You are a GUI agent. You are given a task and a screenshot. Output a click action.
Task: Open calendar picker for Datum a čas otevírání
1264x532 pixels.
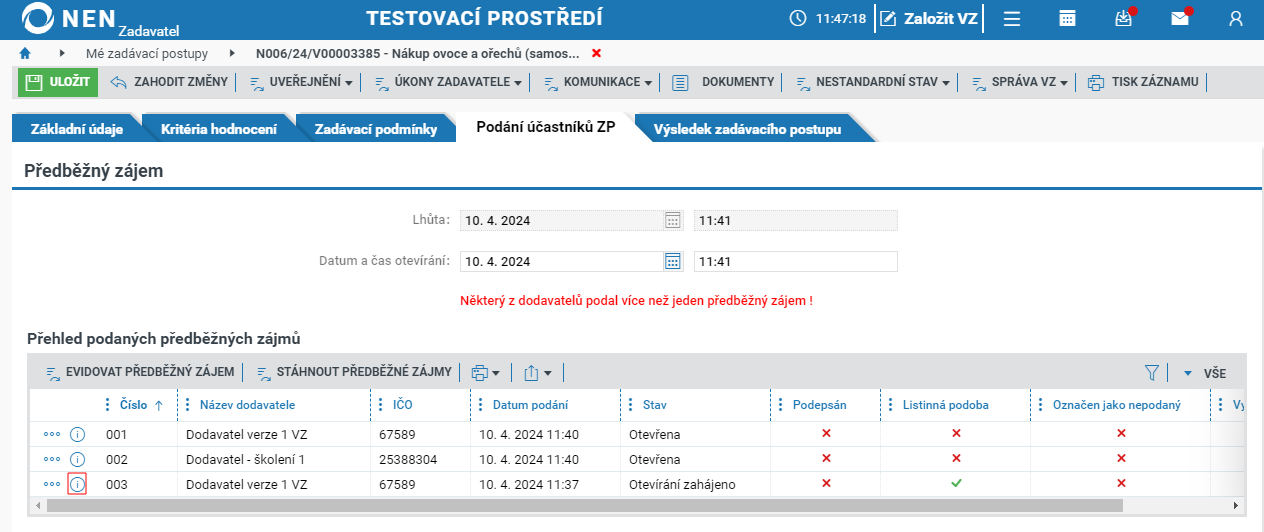point(673,261)
